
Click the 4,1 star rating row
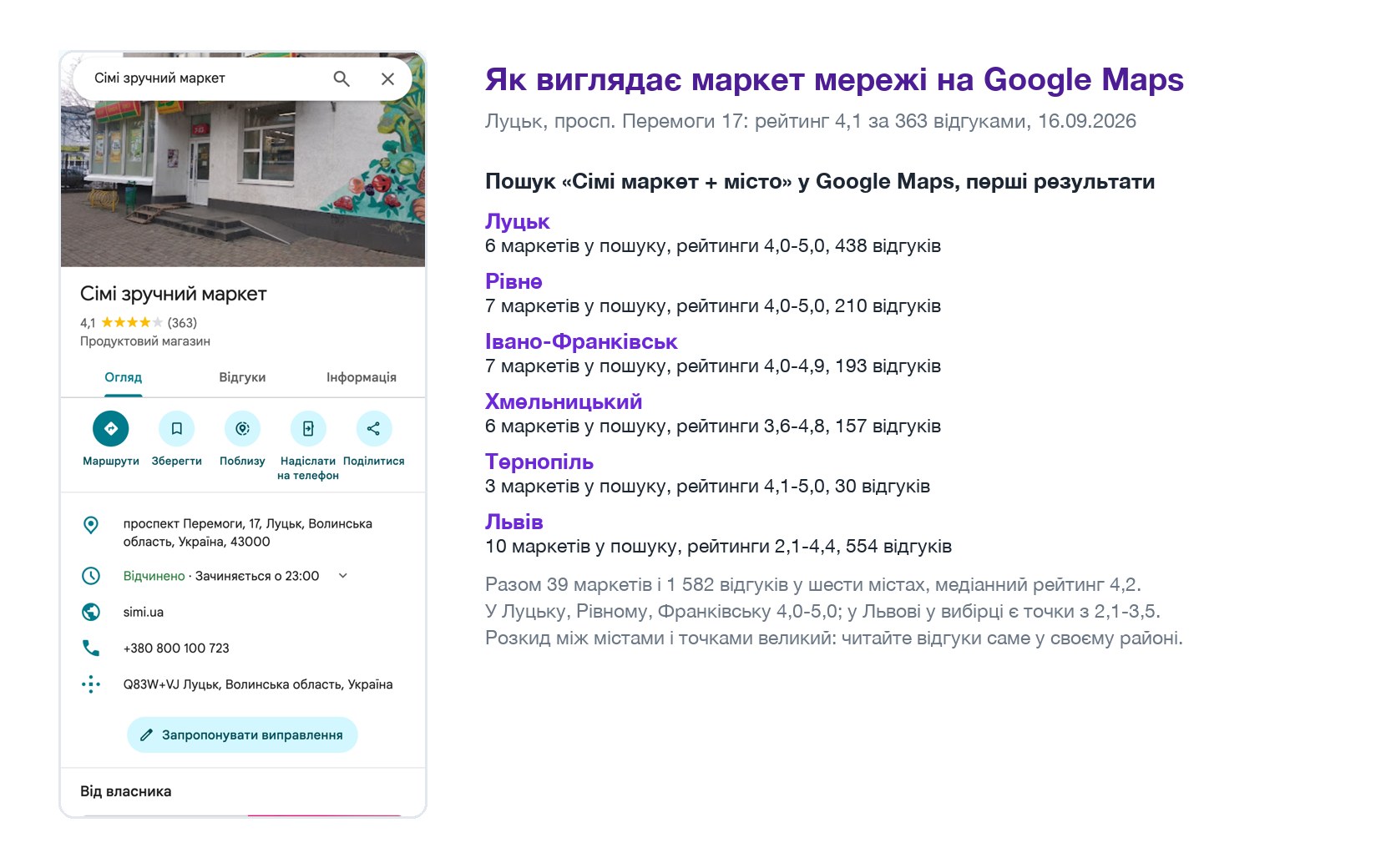(x=139, y=322)
